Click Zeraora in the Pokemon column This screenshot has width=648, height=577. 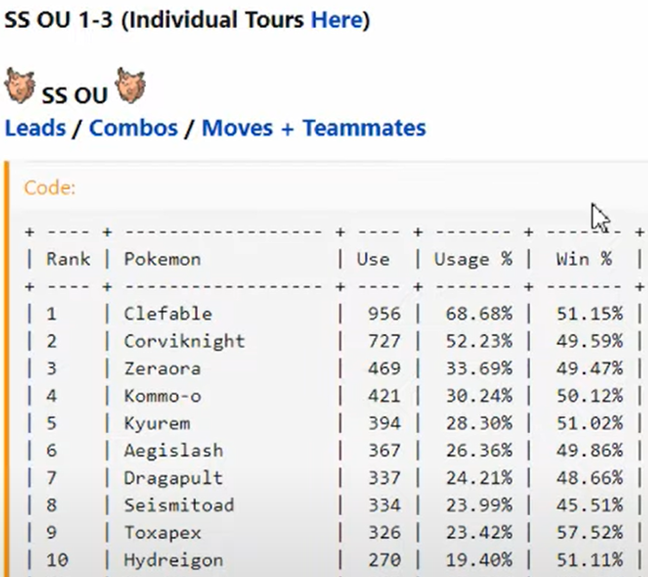(162, 368)
